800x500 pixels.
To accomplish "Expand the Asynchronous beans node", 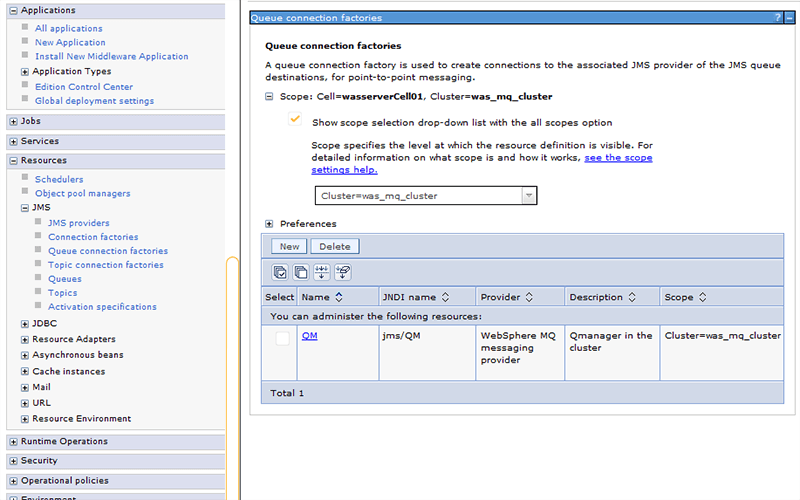I will click(x=24, y=355).
